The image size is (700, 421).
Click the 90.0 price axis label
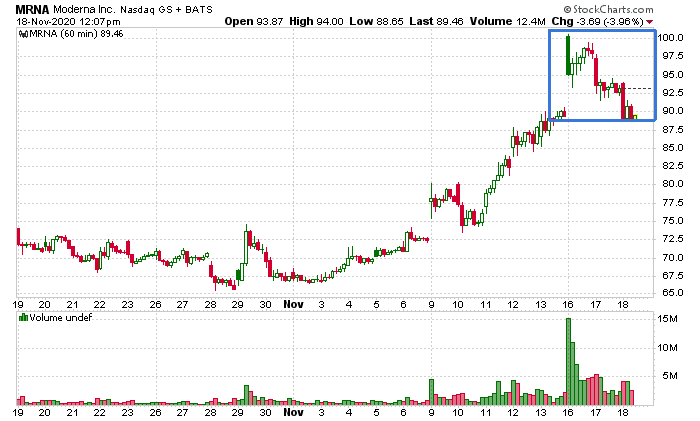coord(673,111)
